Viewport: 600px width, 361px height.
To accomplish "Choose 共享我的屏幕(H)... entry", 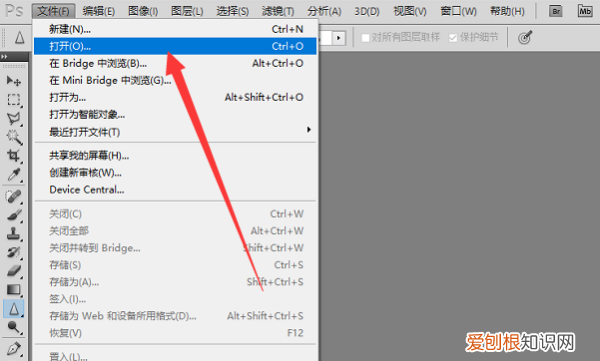I will [175, 155].
